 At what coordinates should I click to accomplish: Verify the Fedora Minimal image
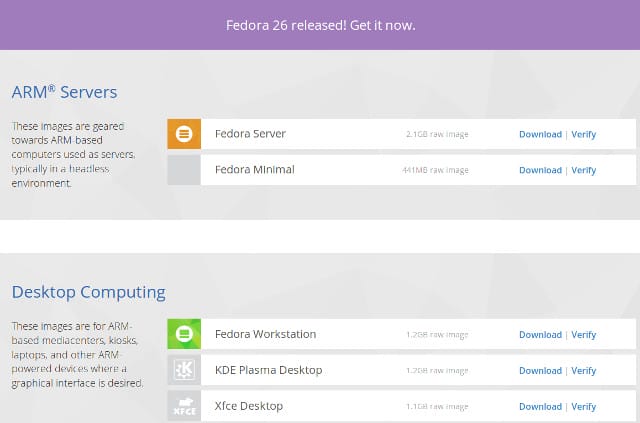(584, 170)
